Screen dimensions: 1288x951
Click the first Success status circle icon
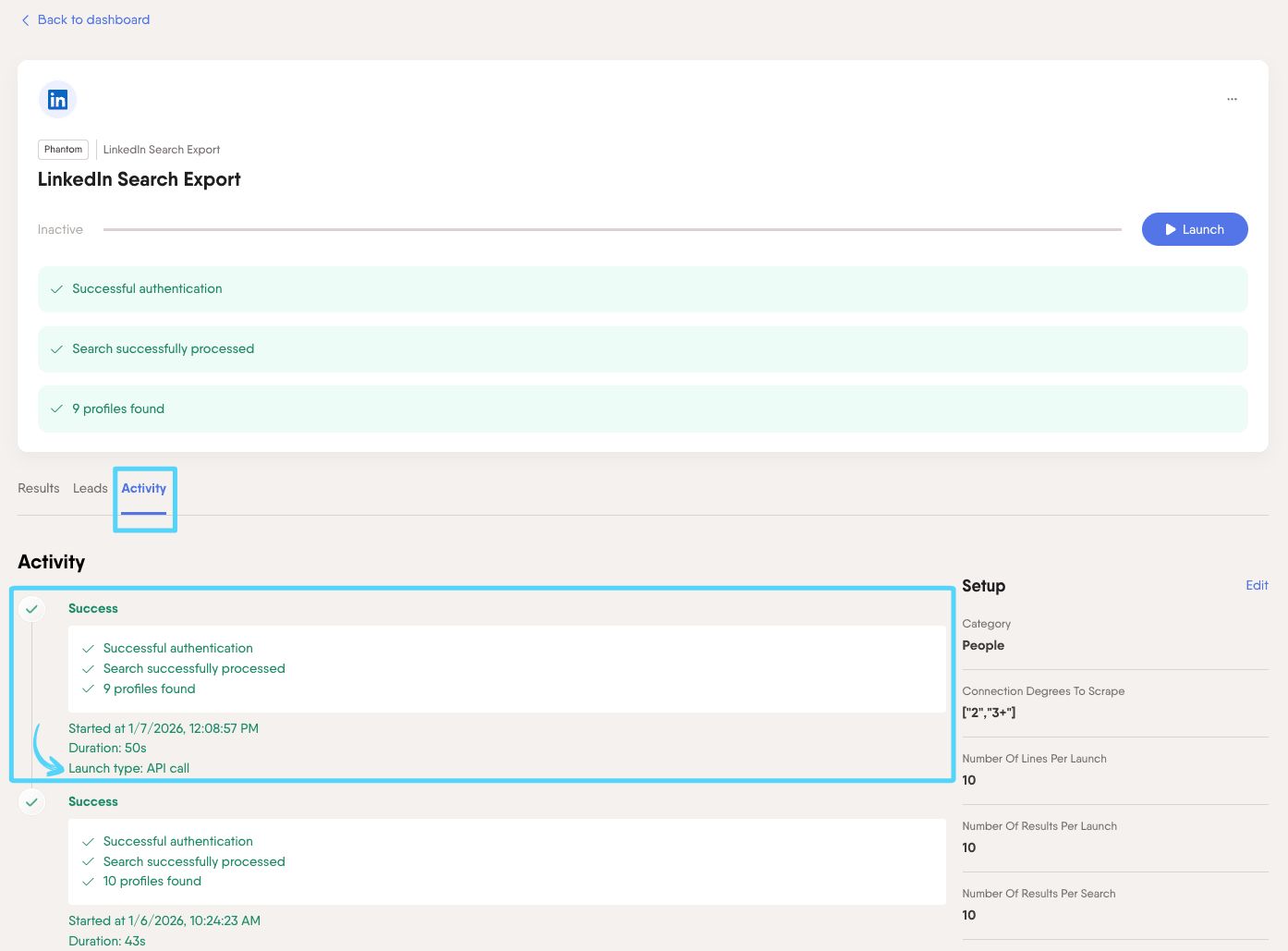(31, 609)
